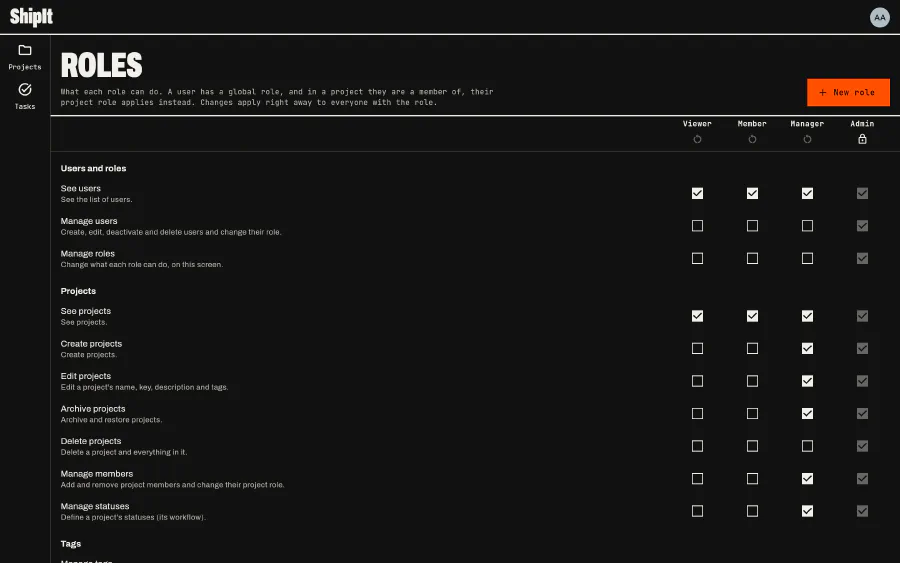Click the 'Archive projects' permission label

(93, 409)
